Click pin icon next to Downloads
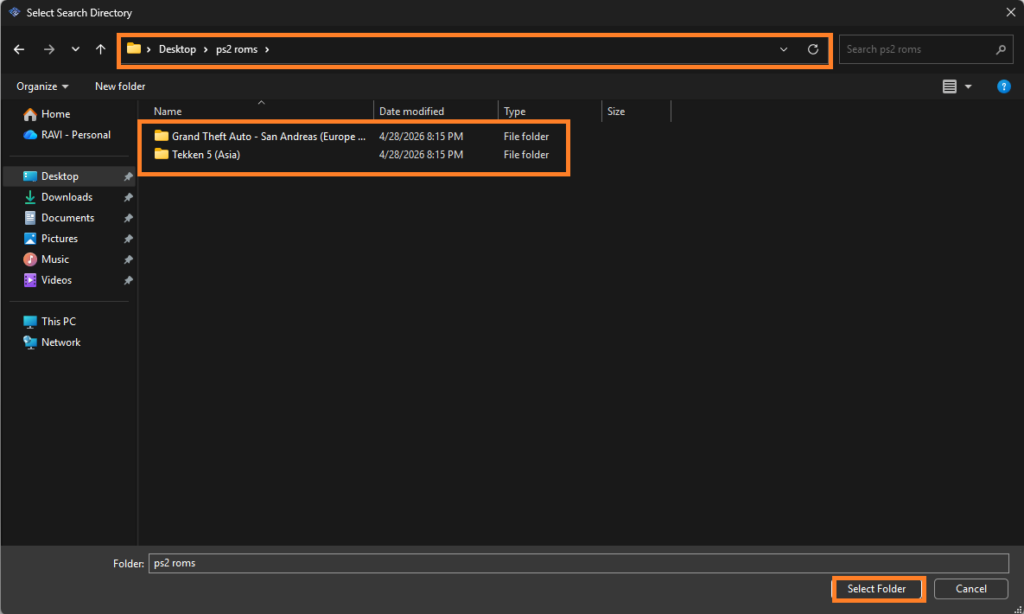 point(128,197)
